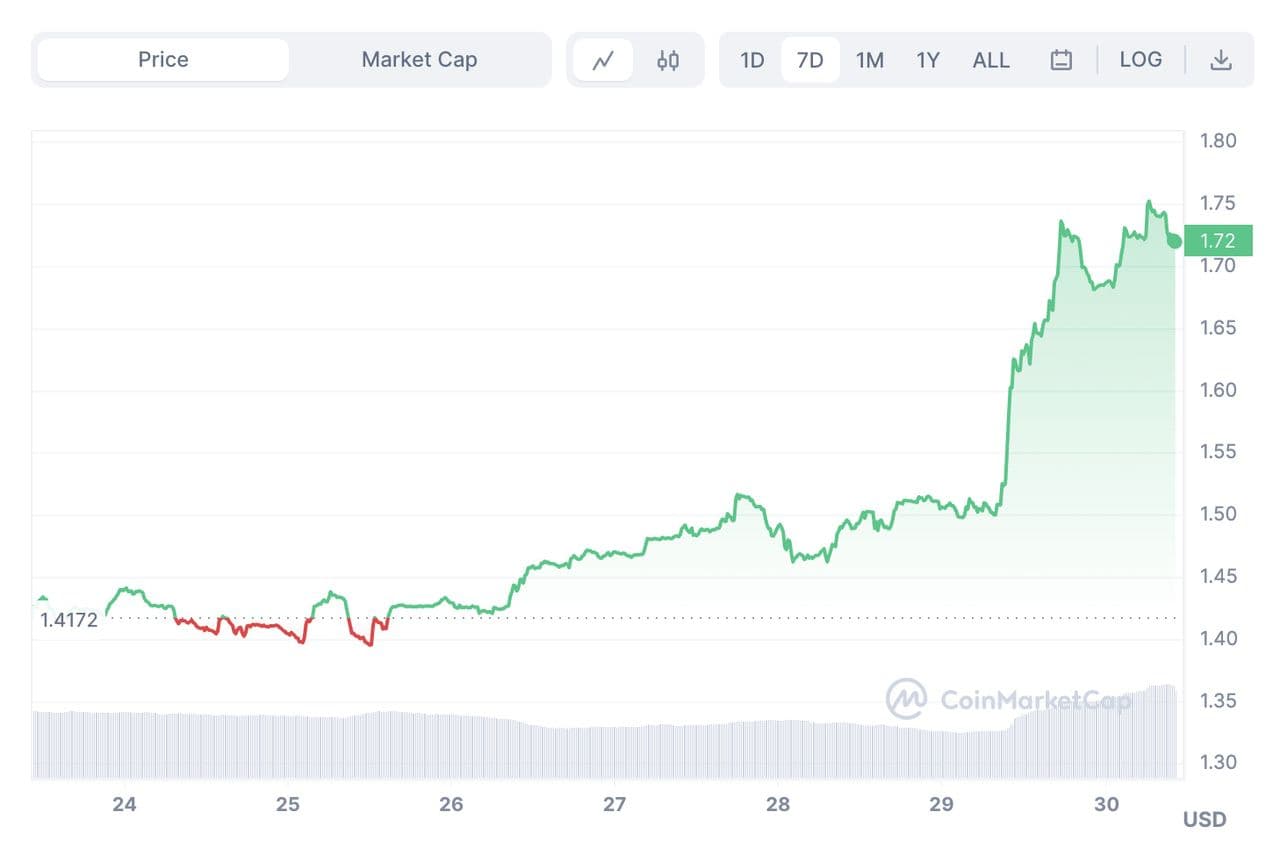Screen dimensions: 1280x848
Task: Select the Market Cap tab
Action: 419,60
